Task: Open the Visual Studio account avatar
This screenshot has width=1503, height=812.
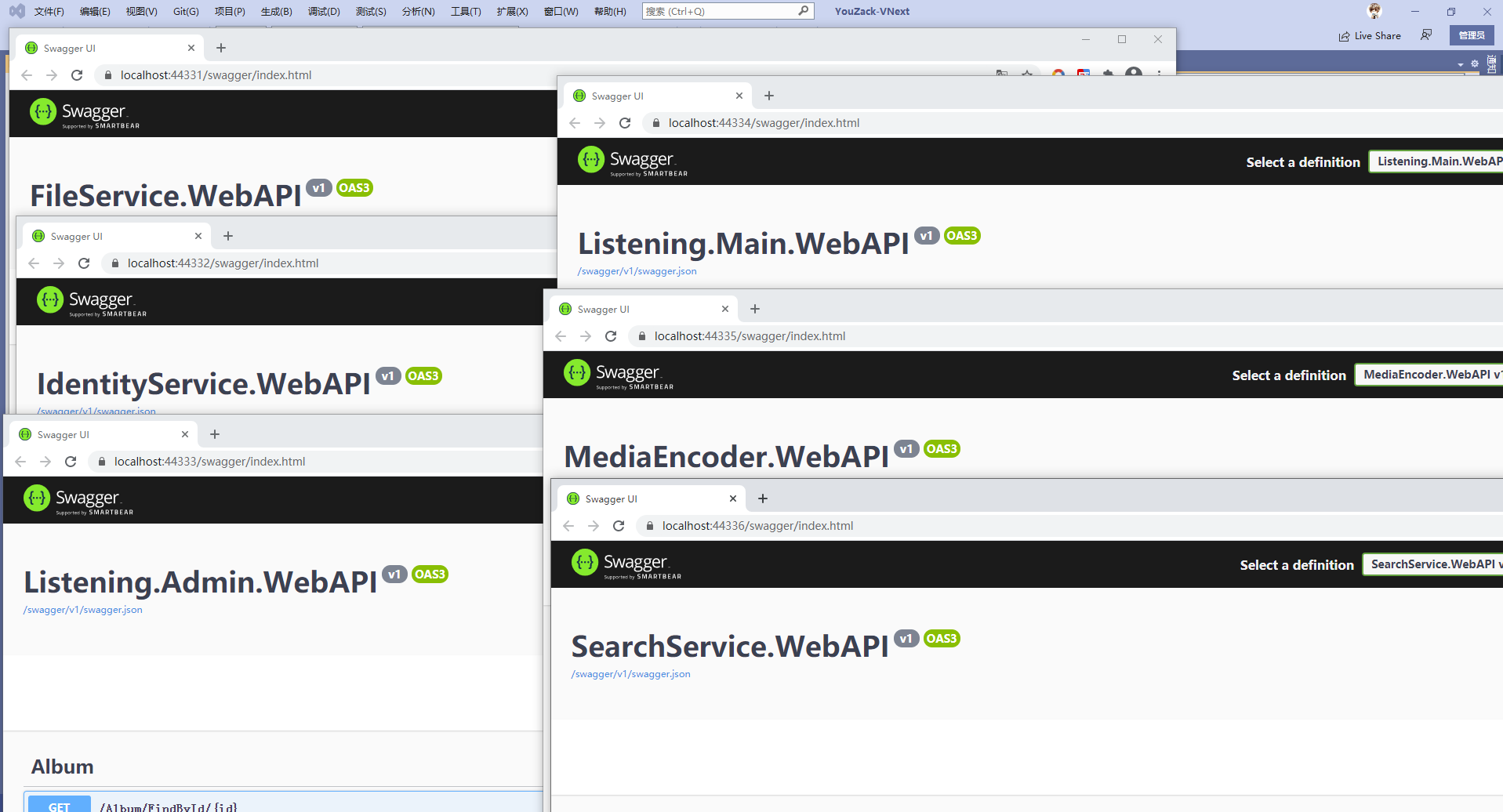Action: point(1374,11)
